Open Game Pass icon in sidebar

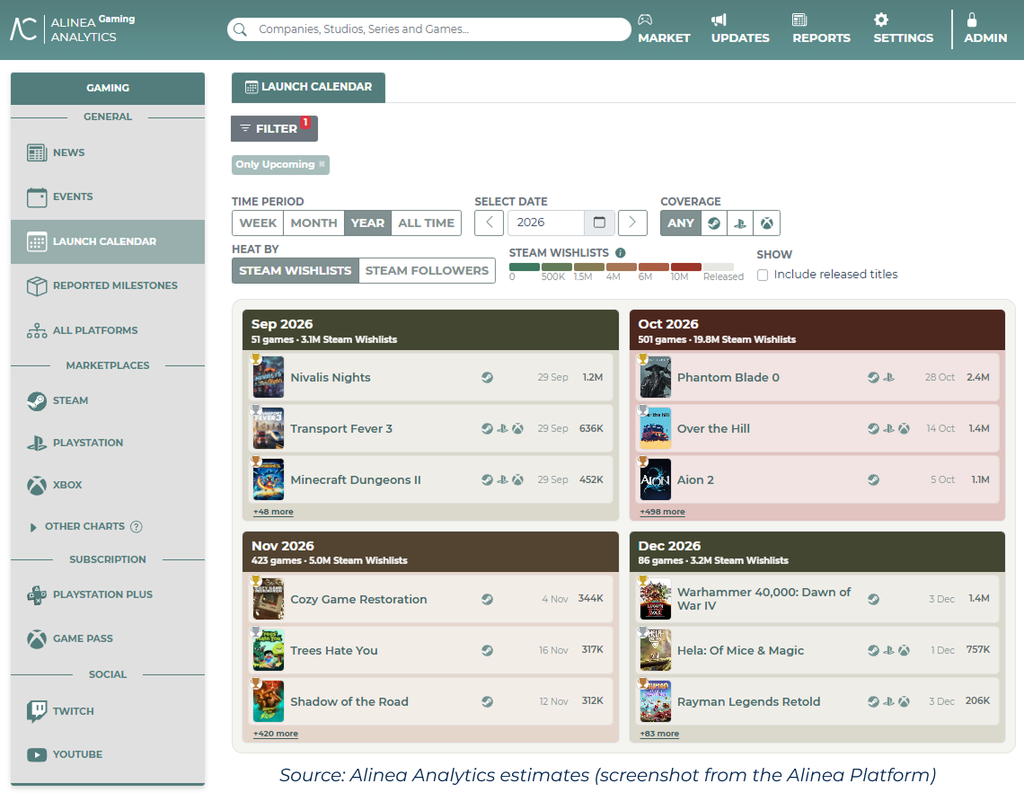coord(37,639)
